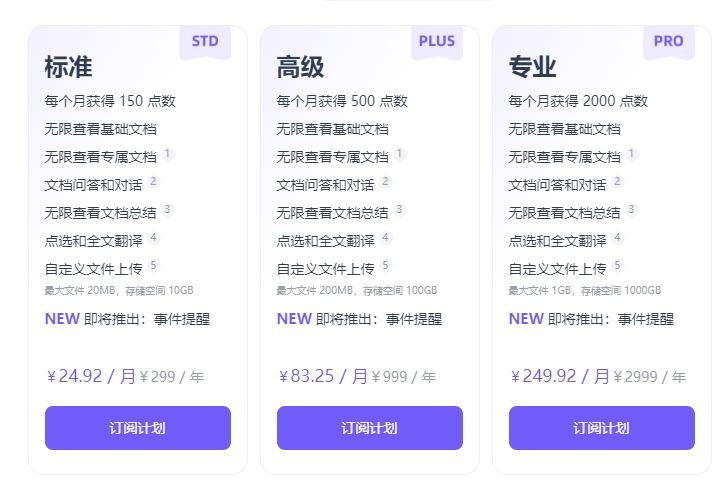Open footnote 5 in 专业 plan
Screen dimensions: 724x480
tap(617, 266)
